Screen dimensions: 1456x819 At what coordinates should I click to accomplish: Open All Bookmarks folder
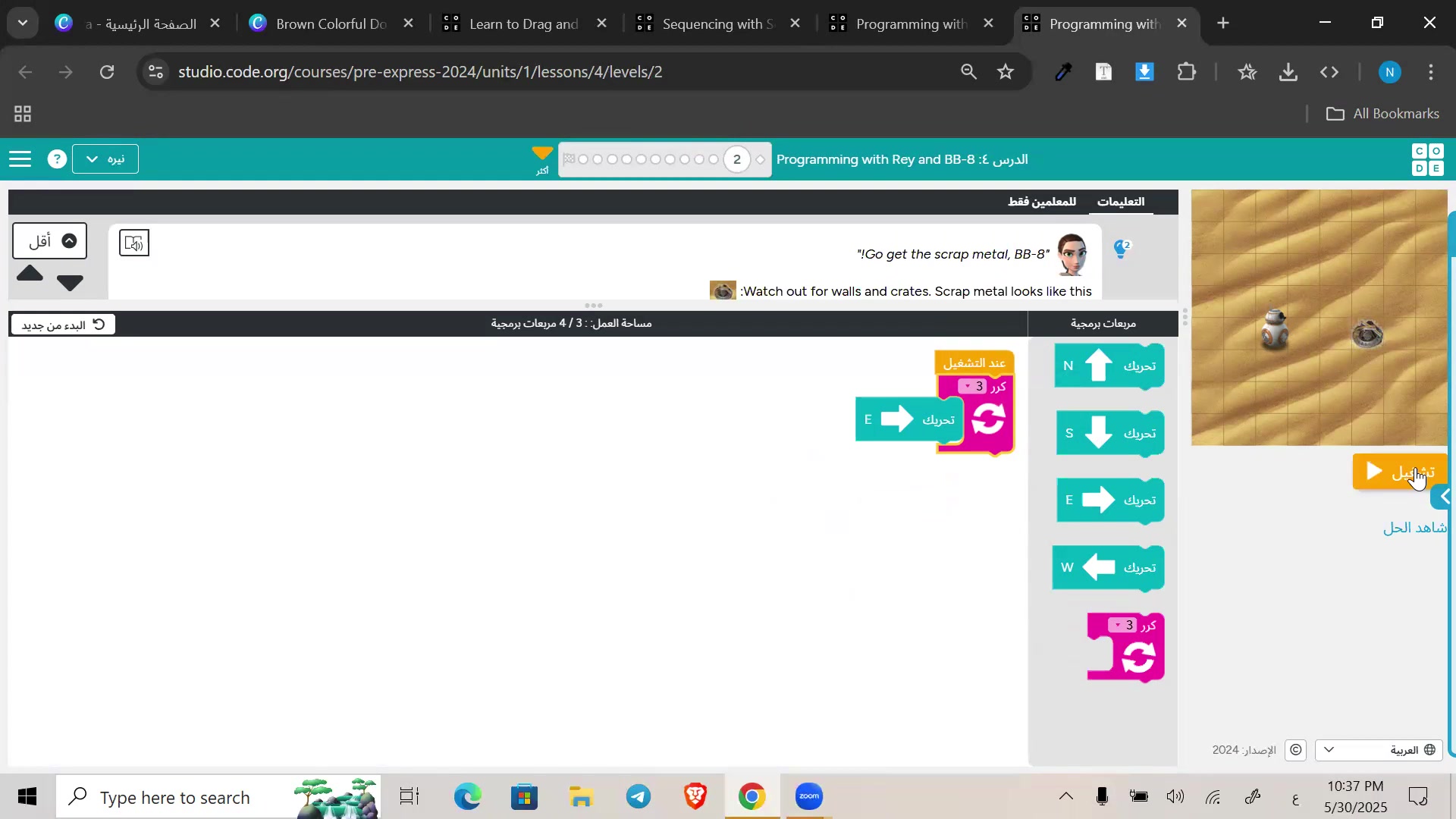point(1382,114)
